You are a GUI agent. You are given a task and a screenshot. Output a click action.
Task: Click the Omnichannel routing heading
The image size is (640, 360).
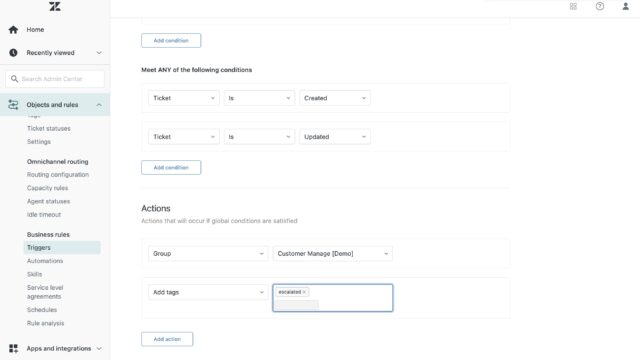click(x=58, y=161)
